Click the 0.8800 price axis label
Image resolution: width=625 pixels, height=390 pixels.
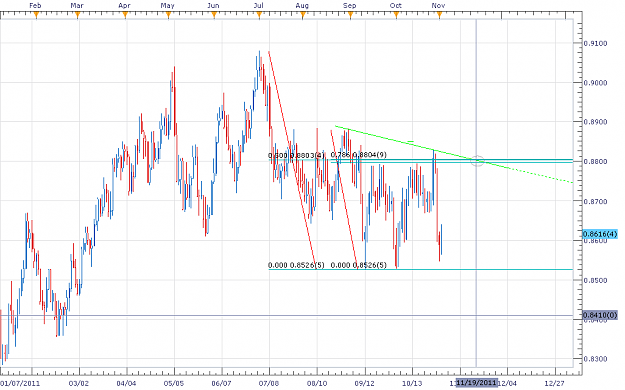tap(595, 162)
